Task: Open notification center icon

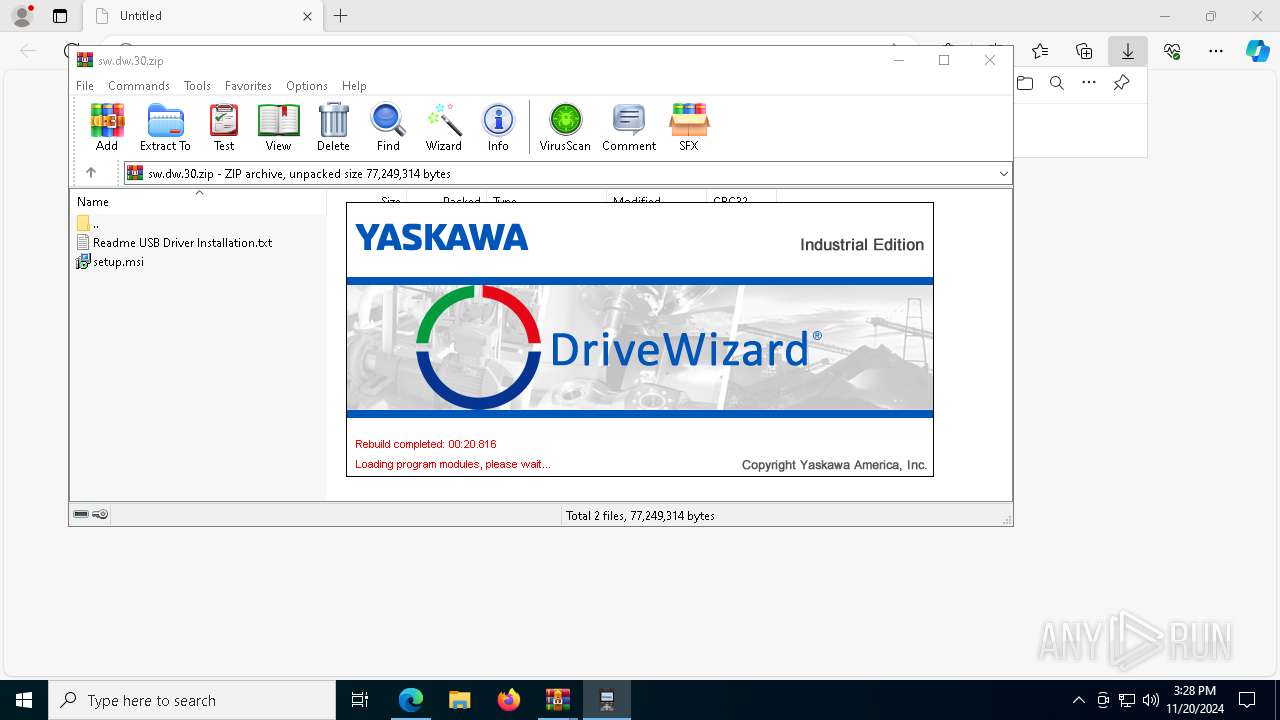Action: tap(1247, 700)
